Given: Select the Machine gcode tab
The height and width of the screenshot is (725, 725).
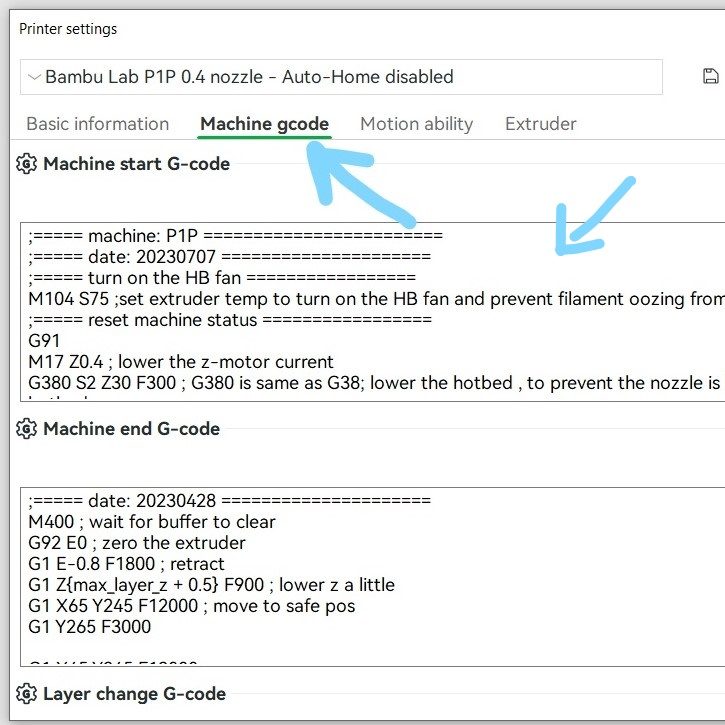Looking at the screenshot, I should (264, 124).
